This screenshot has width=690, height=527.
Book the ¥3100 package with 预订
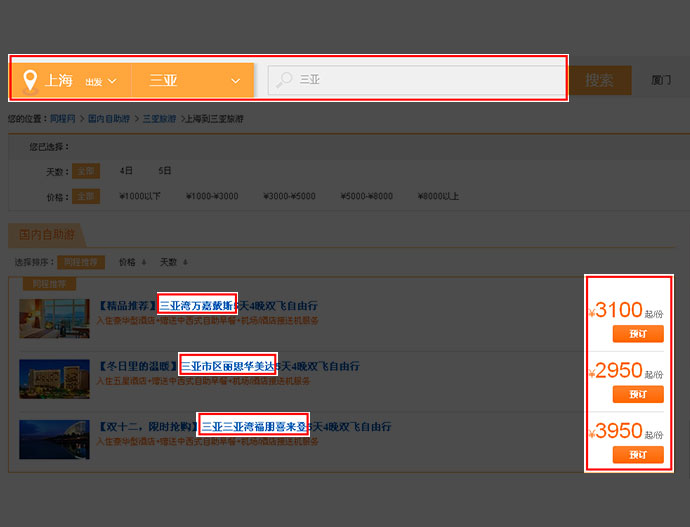pos(637,334)
